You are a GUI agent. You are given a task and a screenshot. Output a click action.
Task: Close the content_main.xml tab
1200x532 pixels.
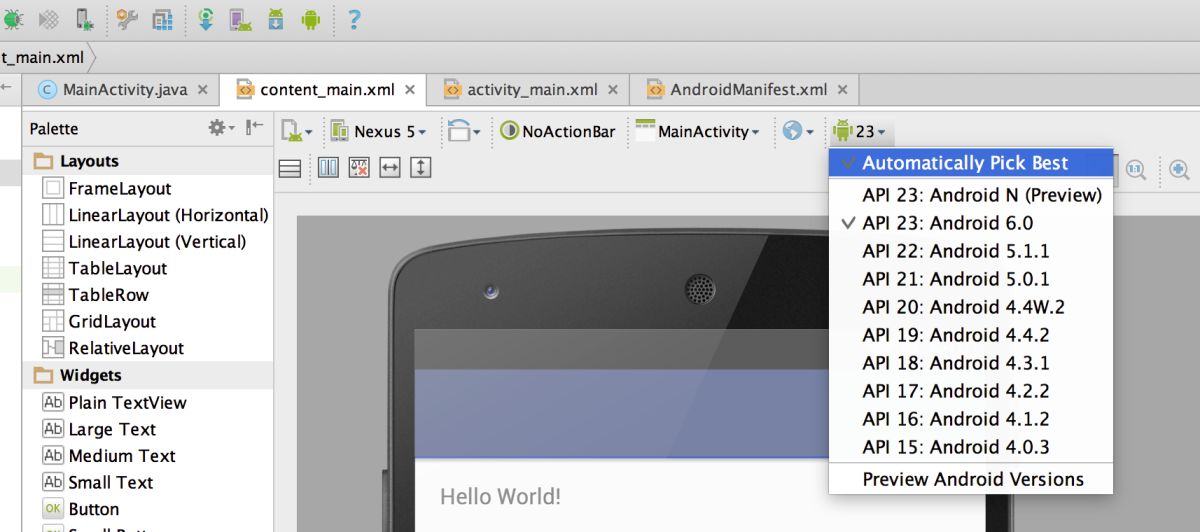(410, 89)
